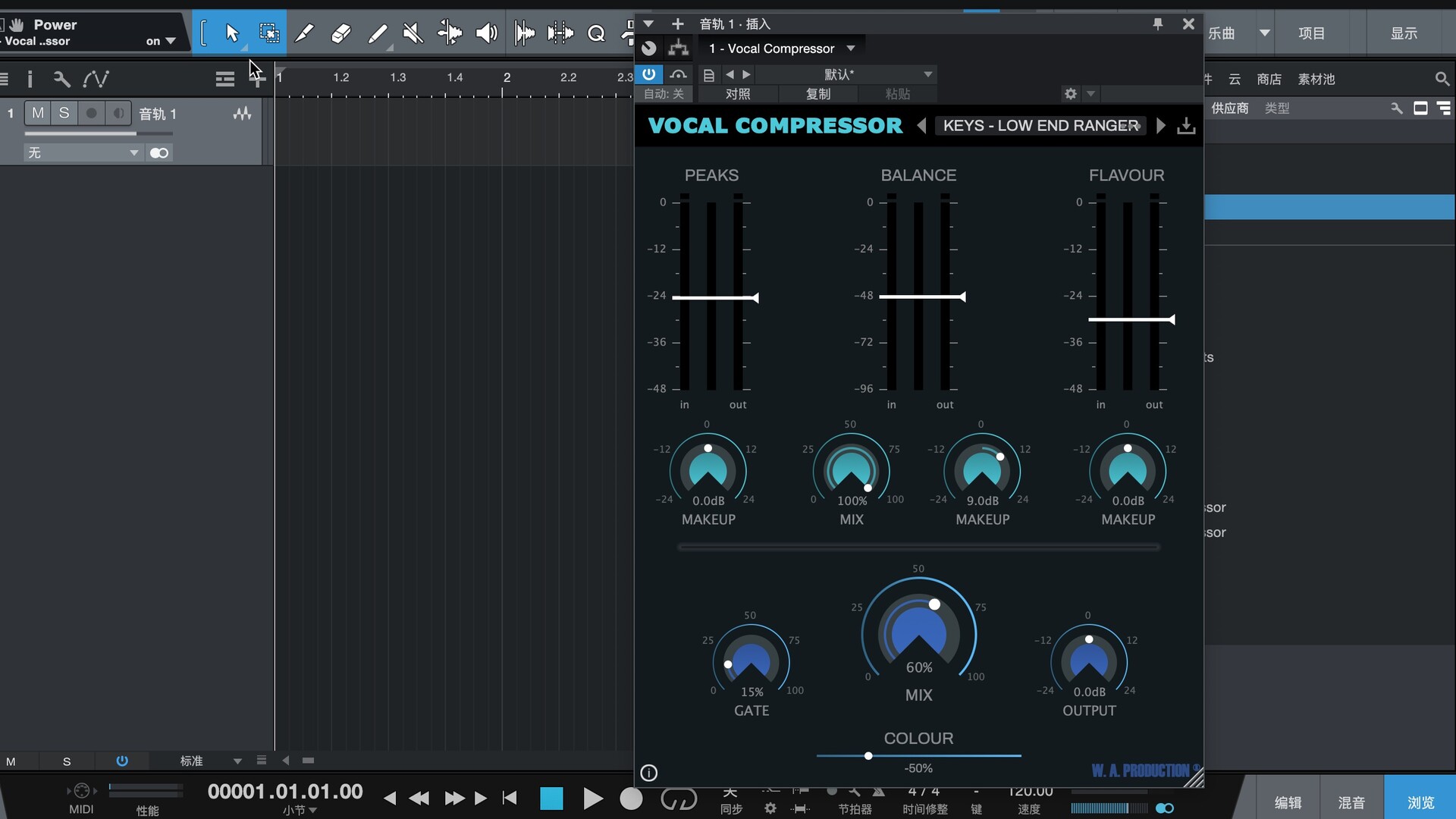Show automation curve icon
Viewport: 1456px width, 819px height.
click(96, 79)
